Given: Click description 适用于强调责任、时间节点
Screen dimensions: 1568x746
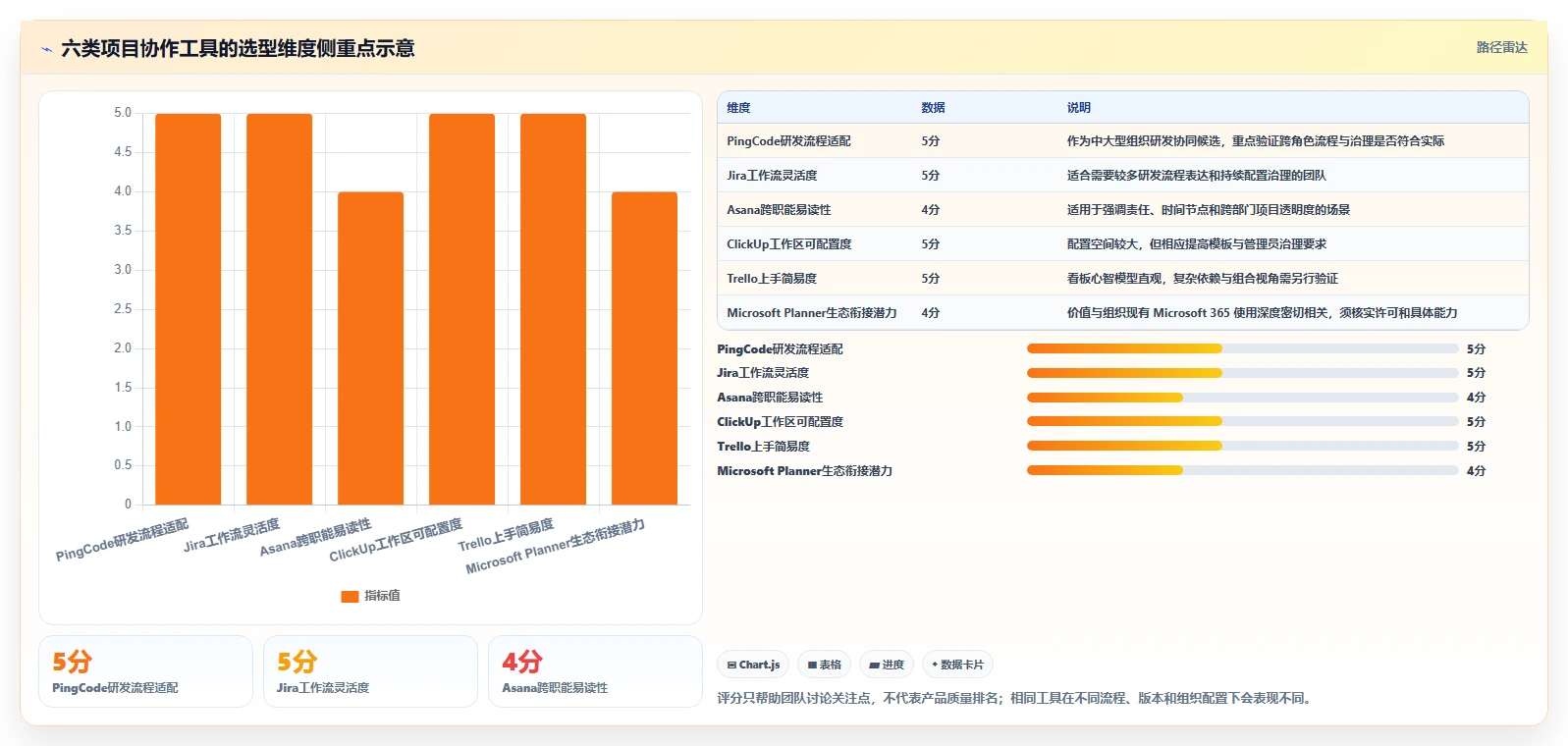Looking at the screenshot, I should click(1209, 210).
